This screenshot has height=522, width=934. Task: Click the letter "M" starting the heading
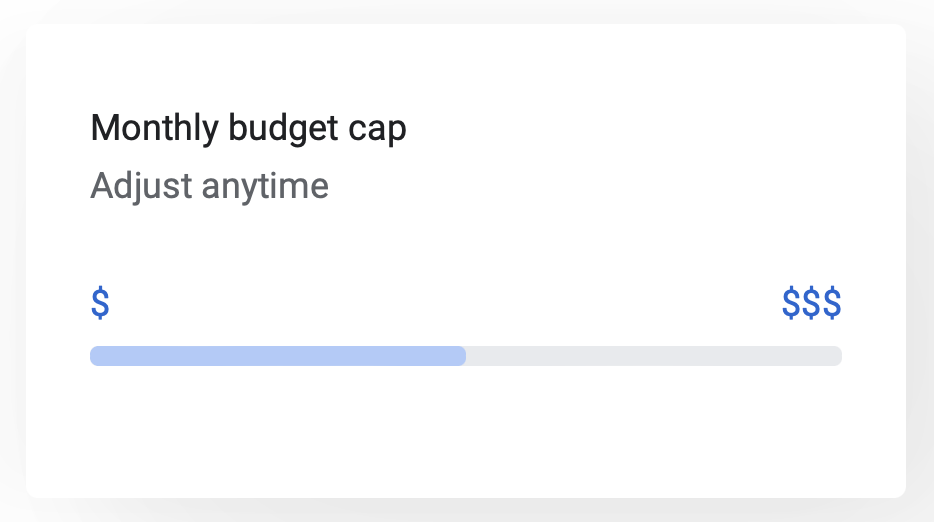(x=101, y=129)
